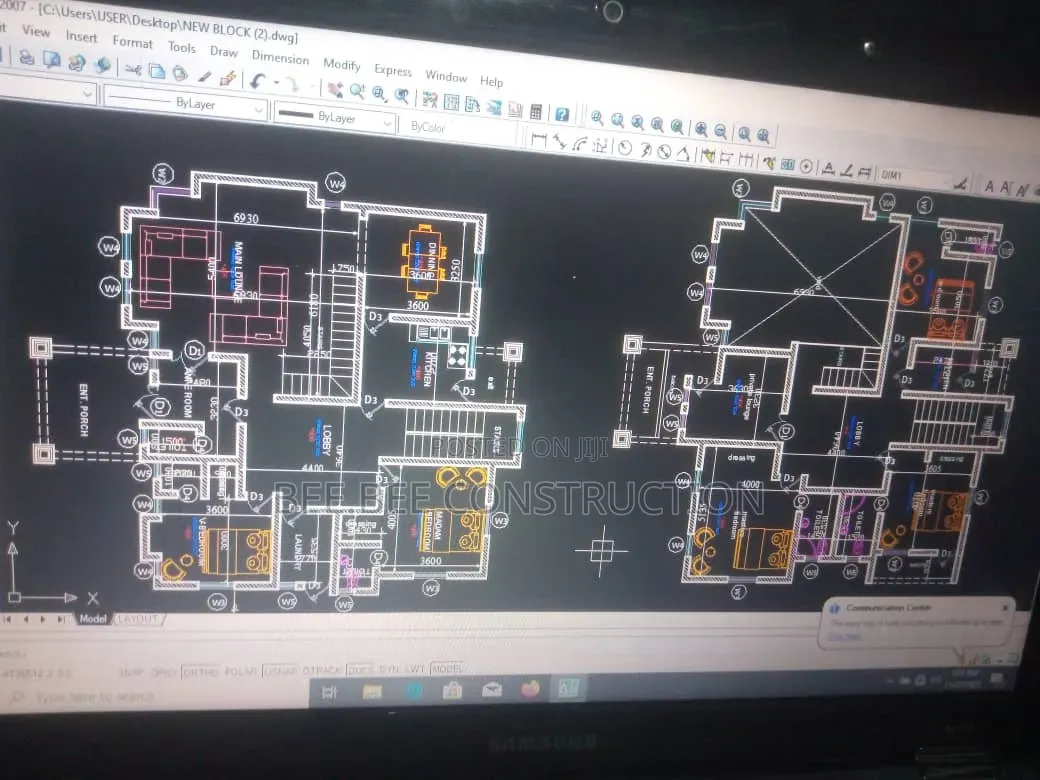Select the Pan Realtime tool
The height and width of the screenshot is (780, 1040).
pos(335,89)
